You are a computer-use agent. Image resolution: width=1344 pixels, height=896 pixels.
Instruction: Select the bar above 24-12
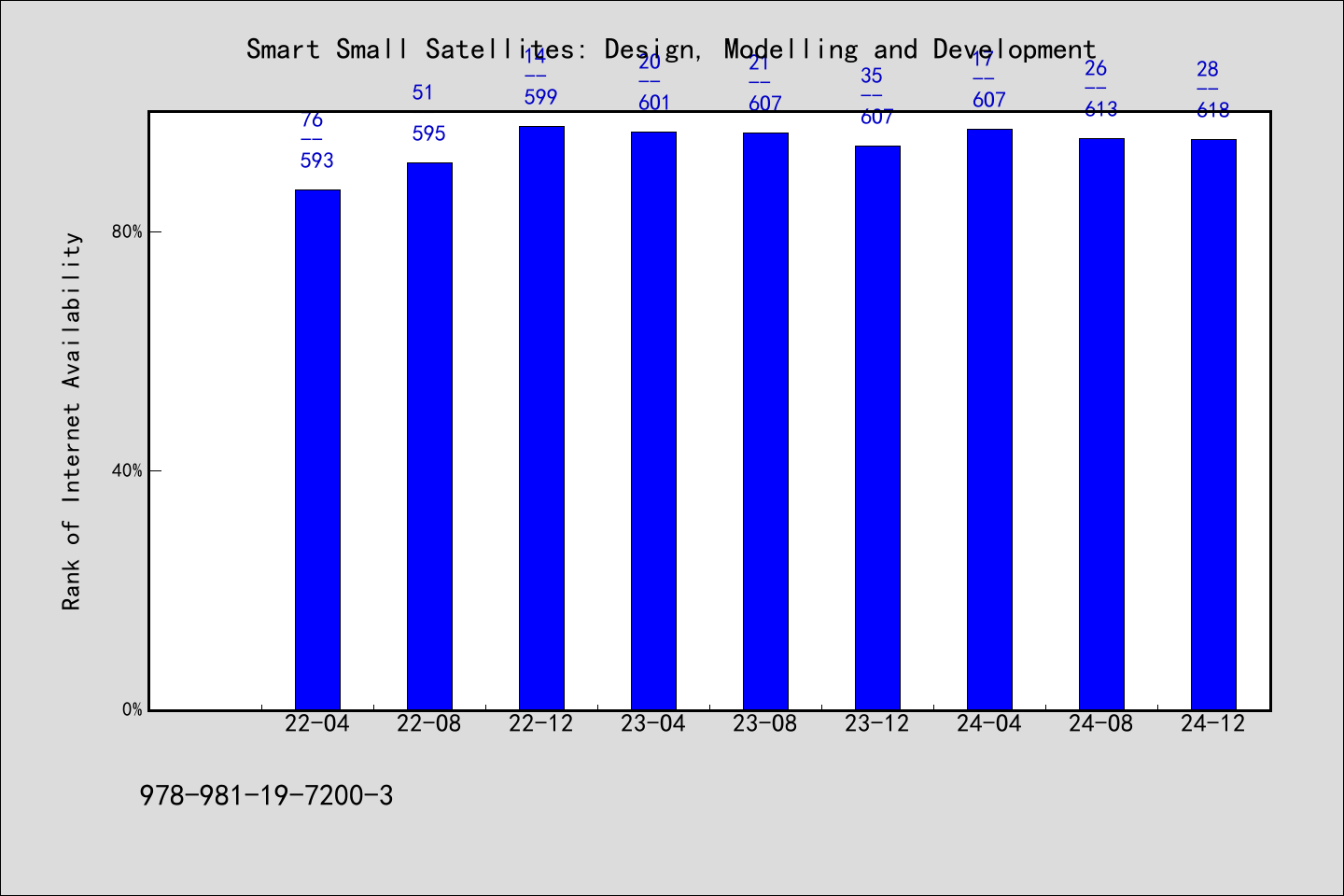click(x=1213, y=425)
